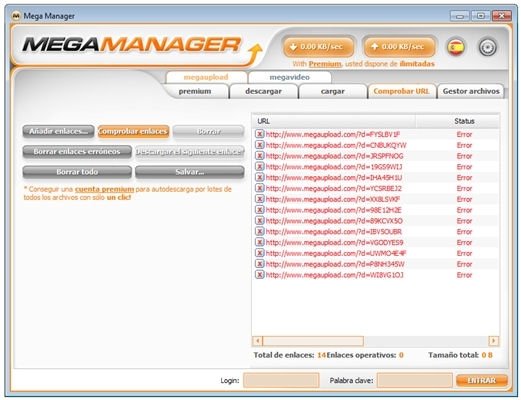Click the error icon beside the IHA45H1U link
The height and width of the screenshot is (400, 521).
click(259, 177)
